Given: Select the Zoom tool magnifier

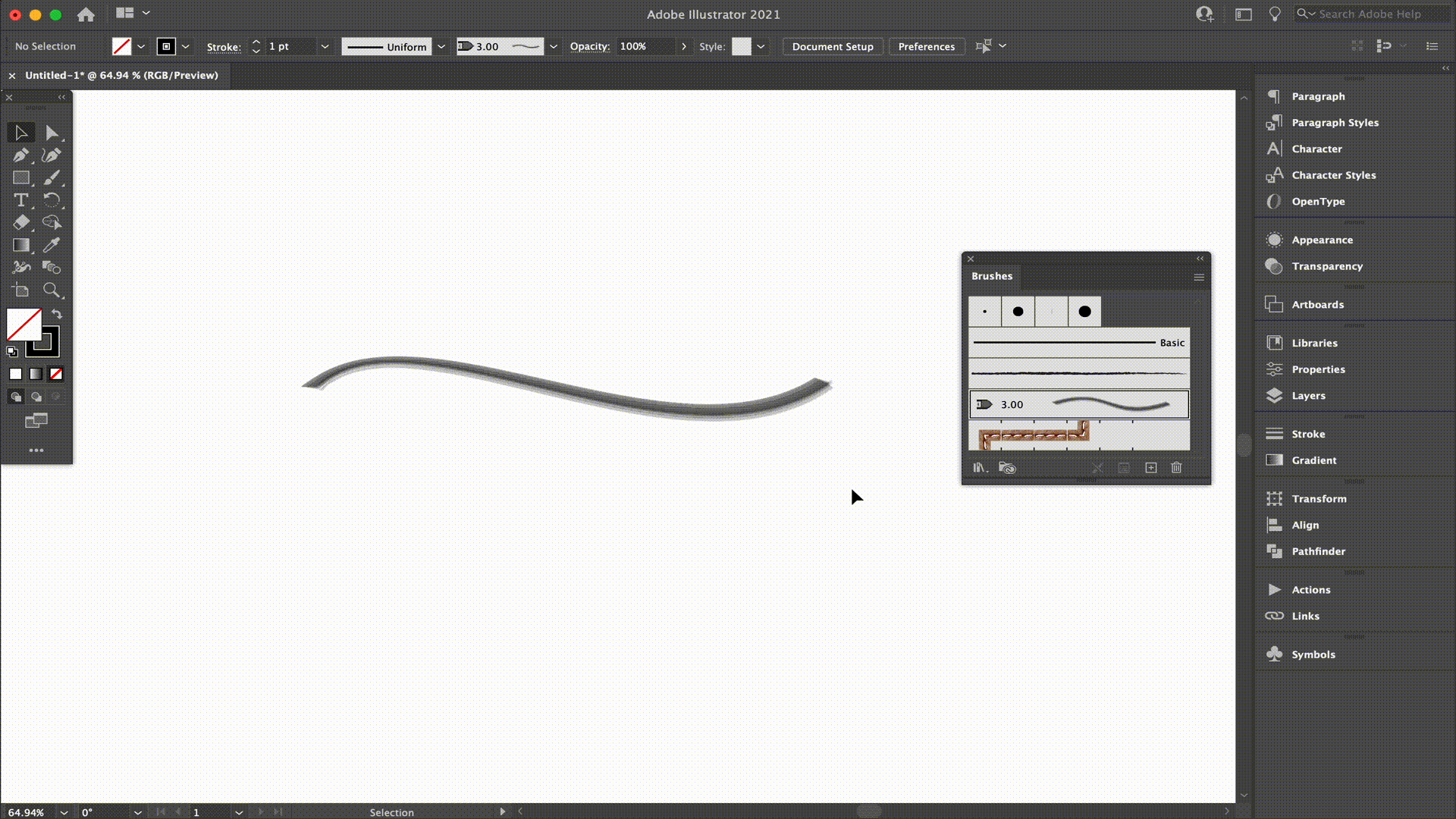Looking at the screenshot, I should pos(52,290).
